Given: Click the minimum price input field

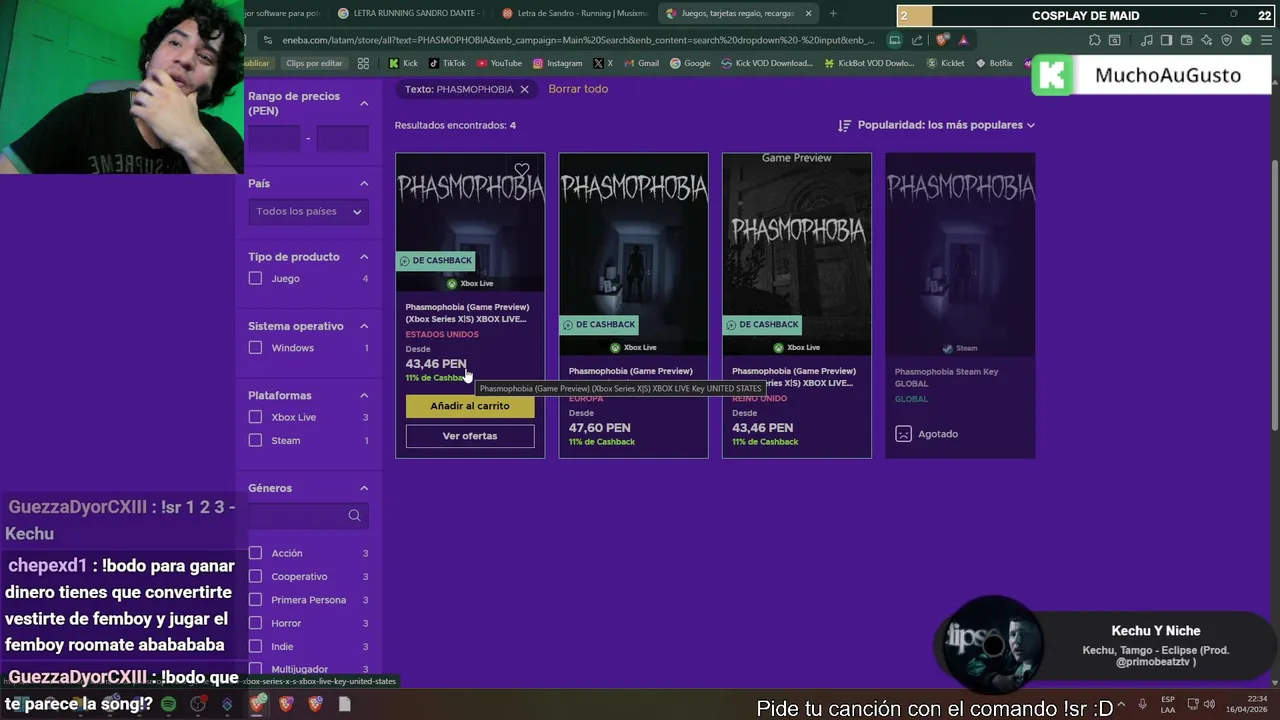Looking at the screenshot, I should pyautogui.click(x=274, y=139).
